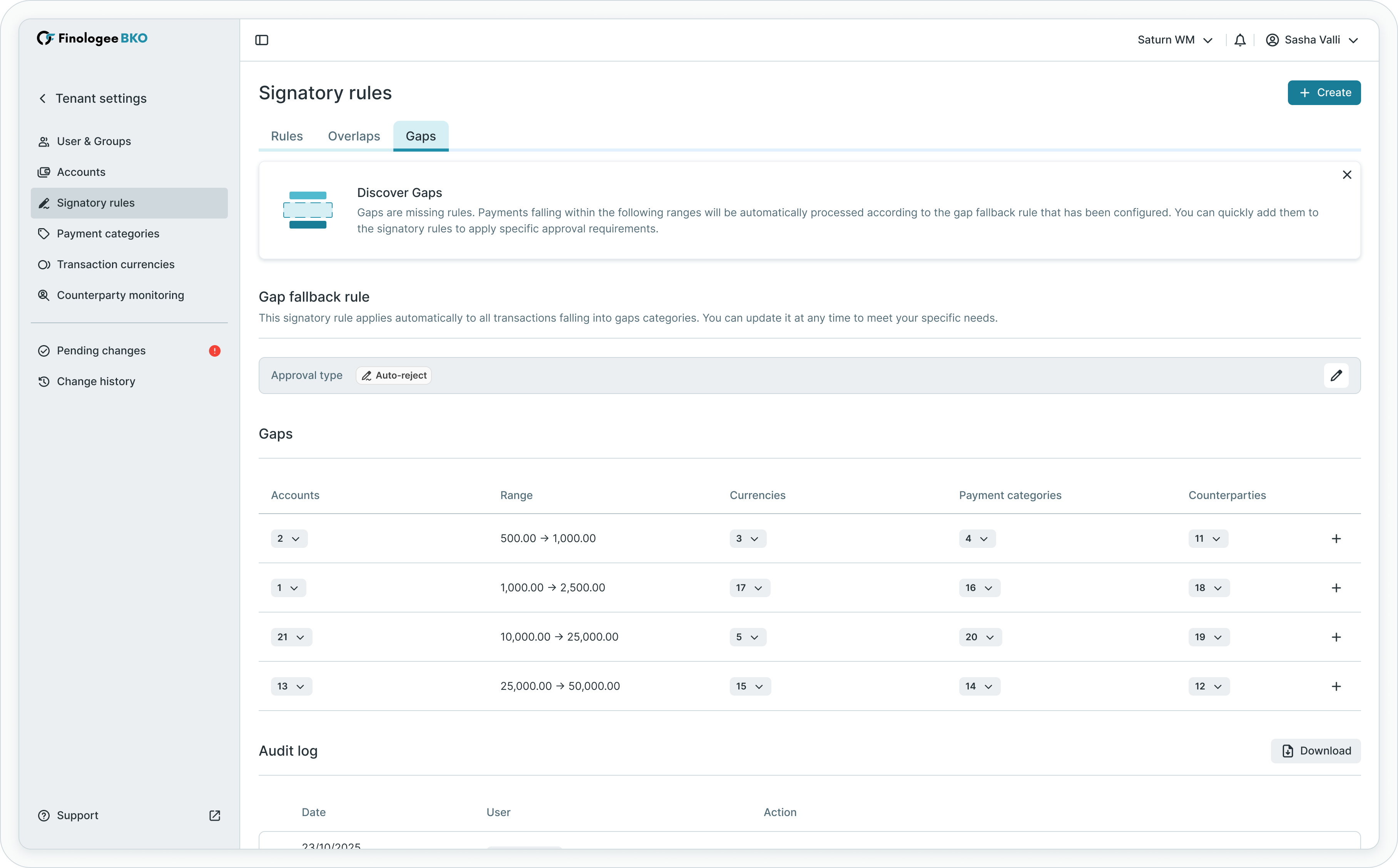Screen dimensions: 1398x868
Task: Add rule for 25,000.00 to 50,000.00 gap
Action: coord(1336,687)
